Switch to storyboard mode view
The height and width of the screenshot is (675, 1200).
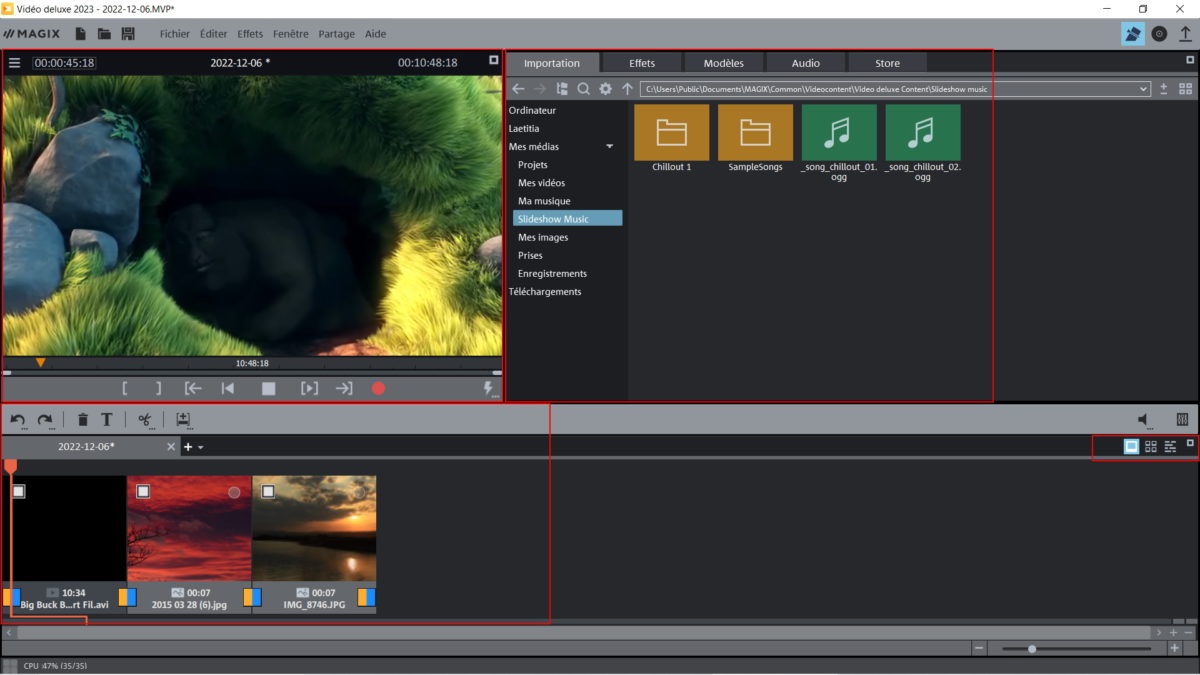[1132, 447]
